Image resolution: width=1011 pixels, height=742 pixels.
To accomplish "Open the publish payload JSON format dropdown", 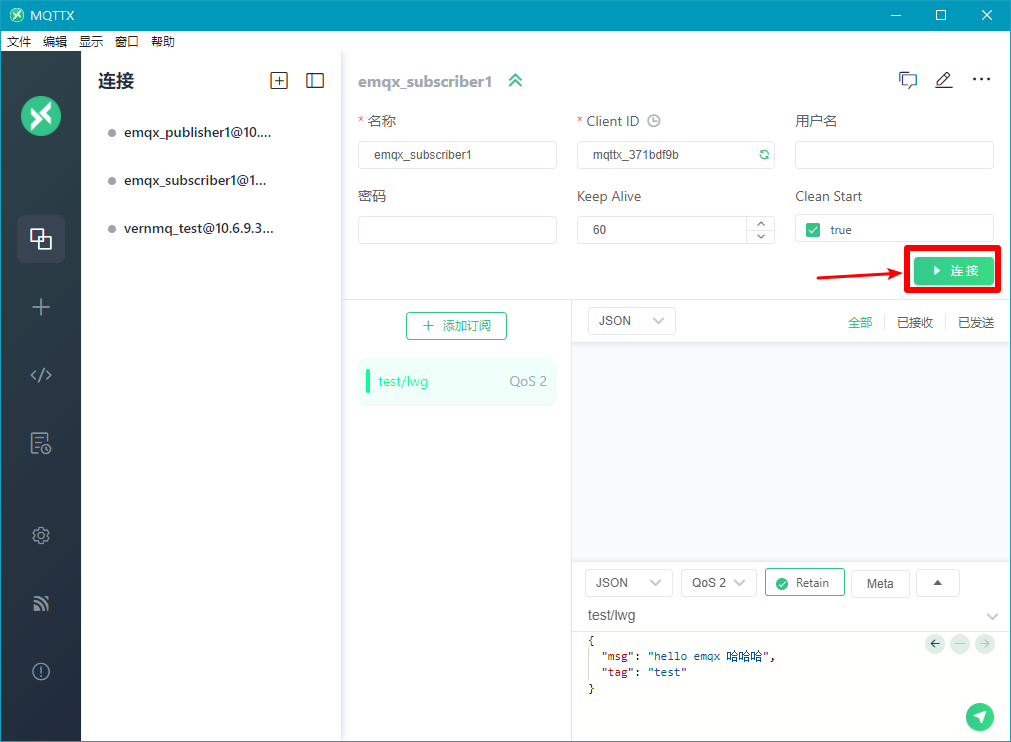I will pos(629,583).
